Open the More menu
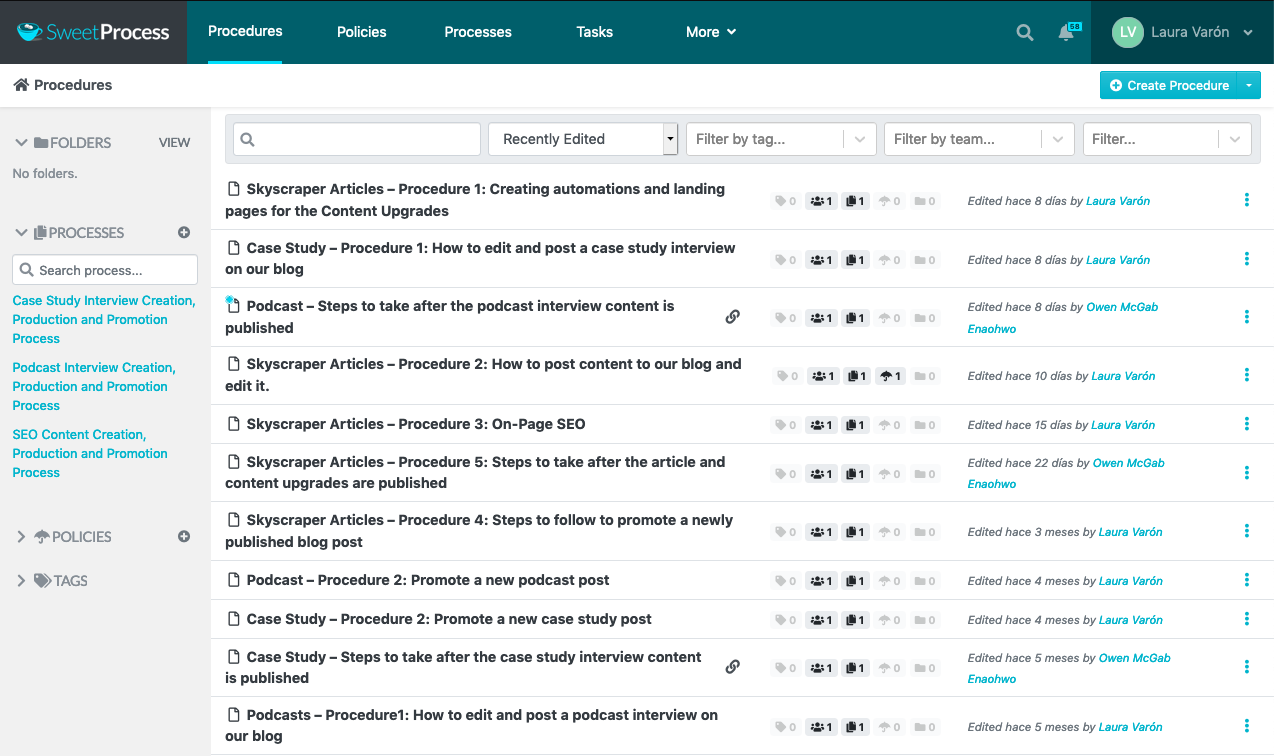The image size is (1274, 756). click(x=710, y=31)
